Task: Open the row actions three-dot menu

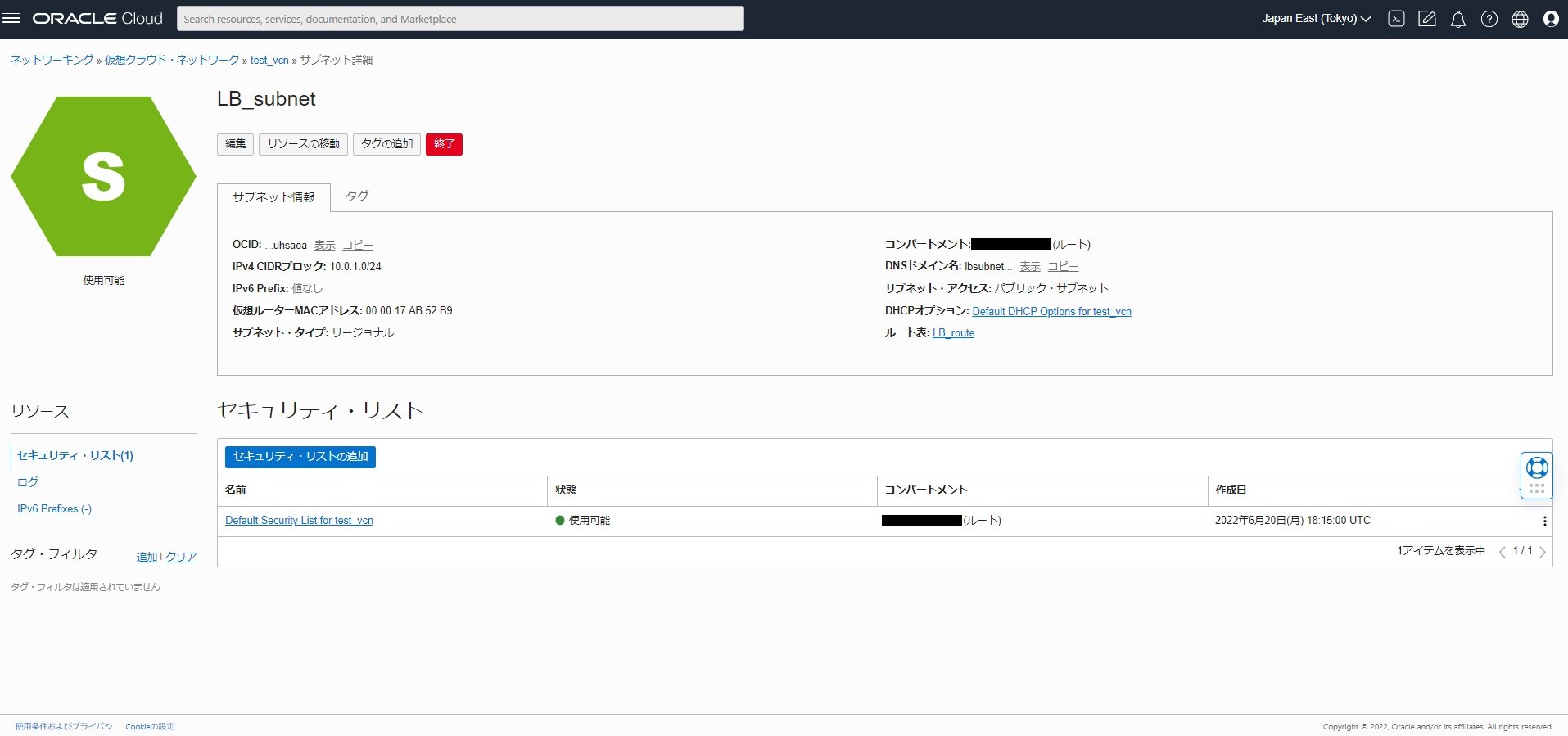Action: point(1544,522)
